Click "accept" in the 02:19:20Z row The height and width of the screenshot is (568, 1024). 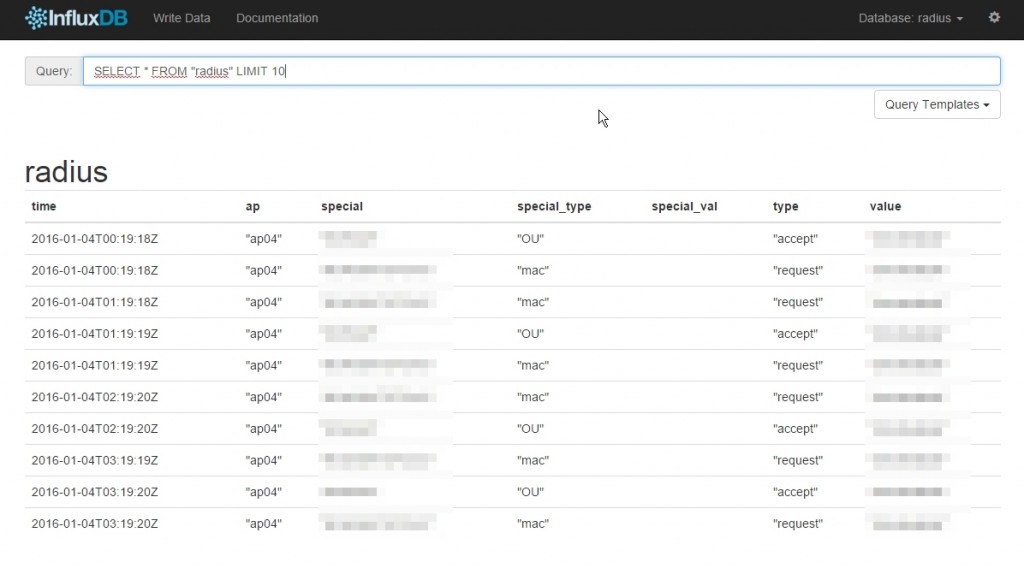[x=795, y=429]
